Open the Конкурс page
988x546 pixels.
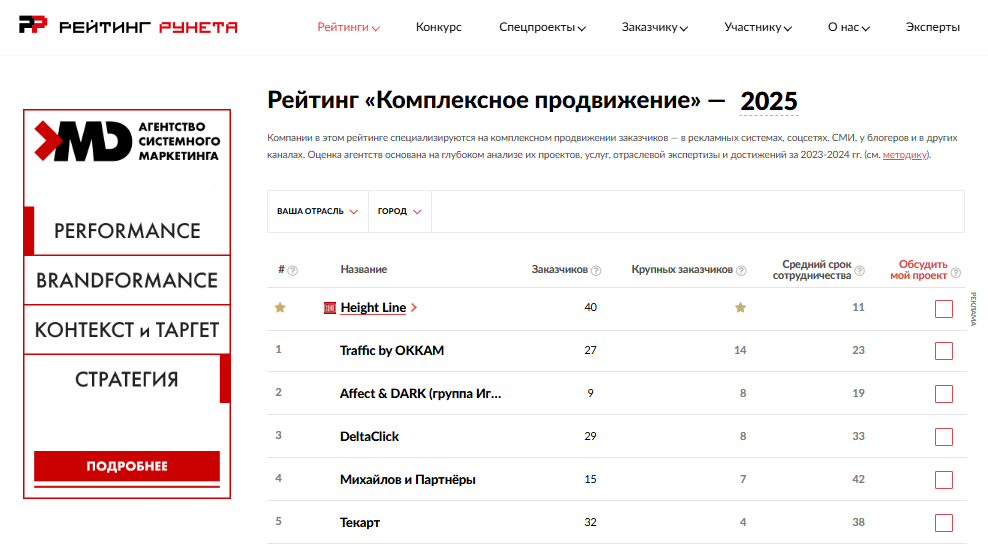coord(439,27)
